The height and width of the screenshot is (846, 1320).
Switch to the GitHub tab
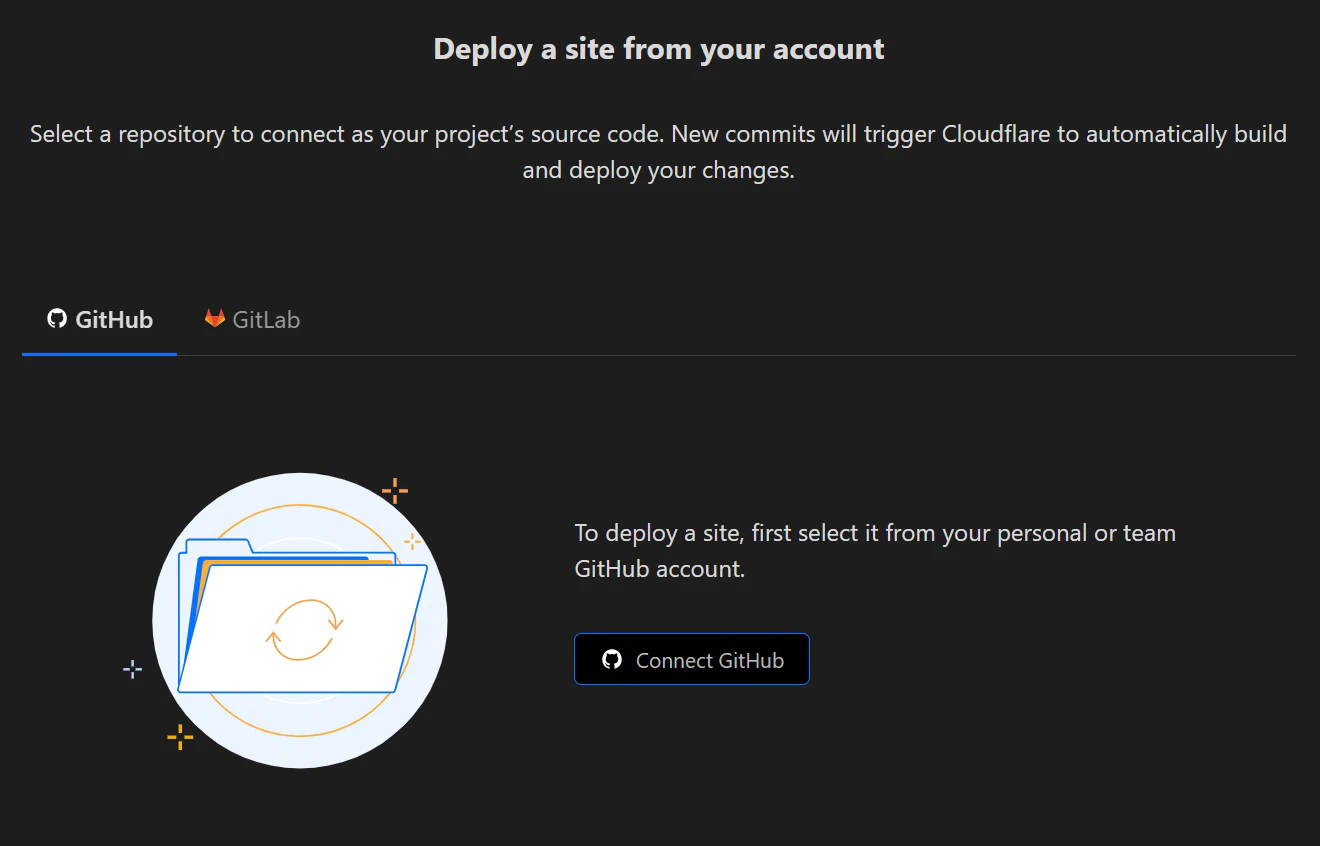pyautogui.click(x=100, y=320)
